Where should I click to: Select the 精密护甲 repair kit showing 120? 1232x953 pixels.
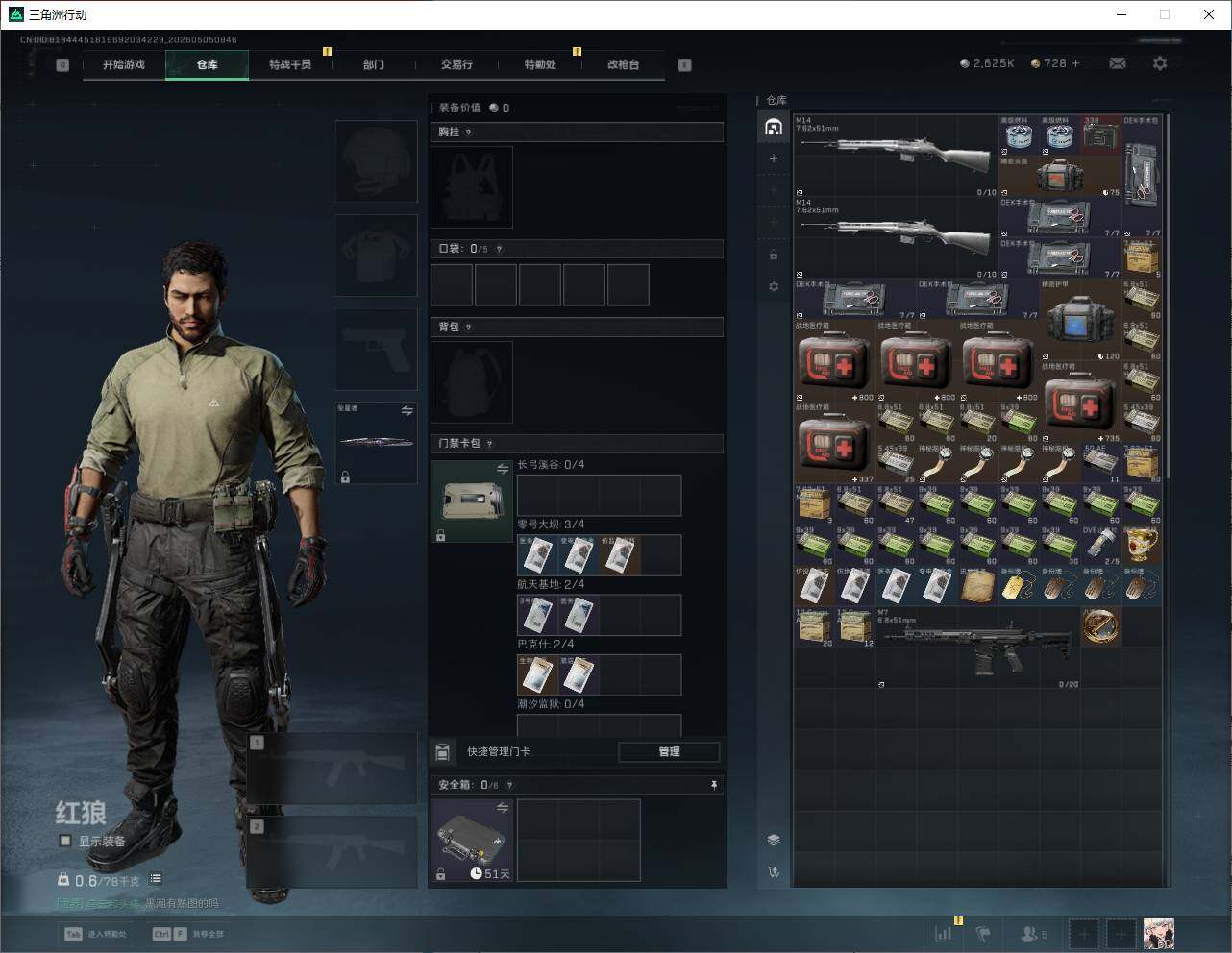(1080, 320)
